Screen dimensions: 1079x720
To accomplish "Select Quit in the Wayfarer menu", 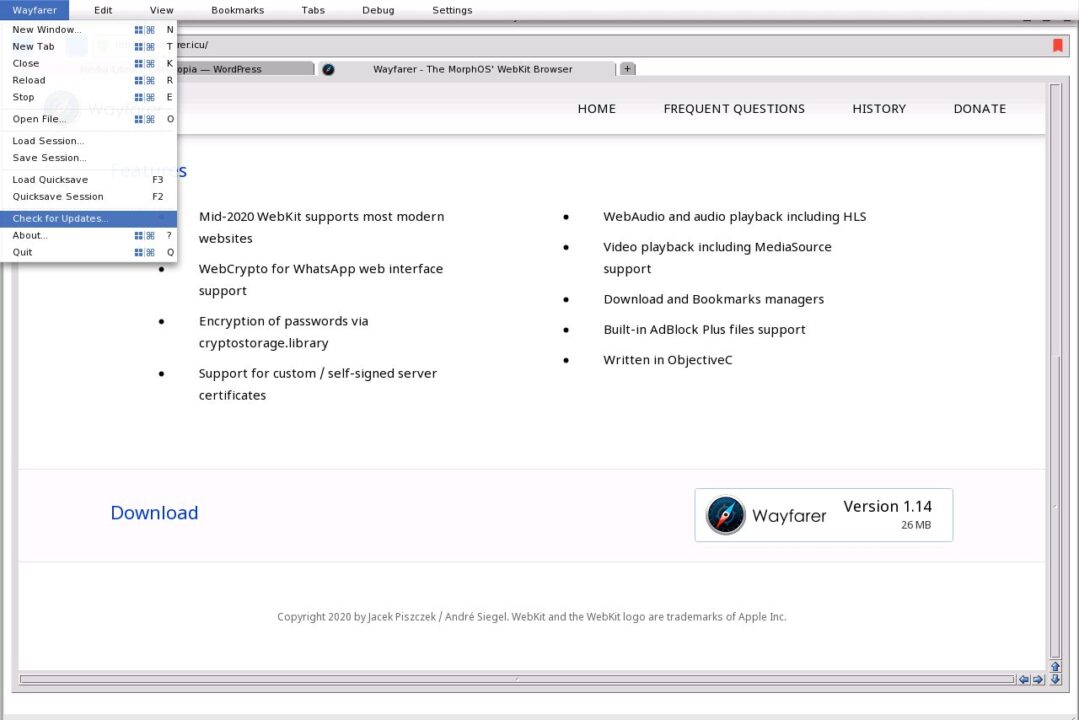I will tap(89, 252).
